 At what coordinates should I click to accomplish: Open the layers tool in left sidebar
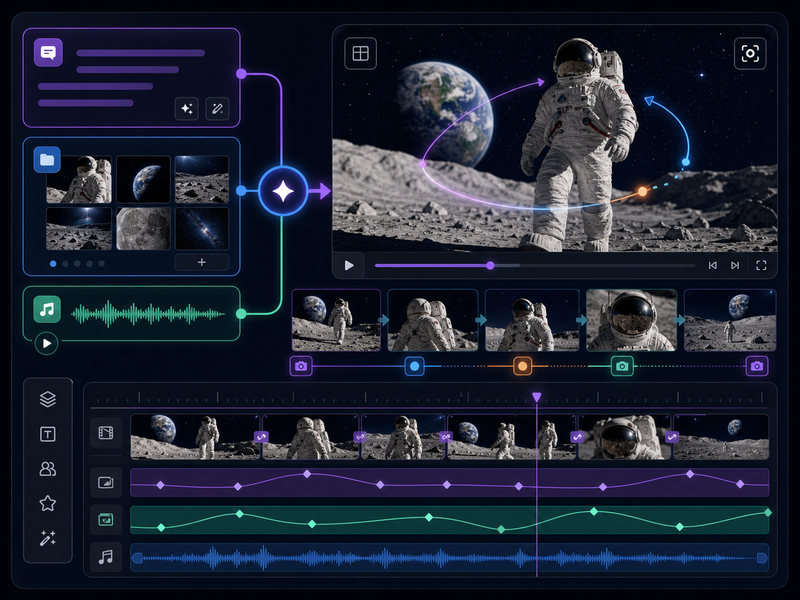tap(48, 399)
